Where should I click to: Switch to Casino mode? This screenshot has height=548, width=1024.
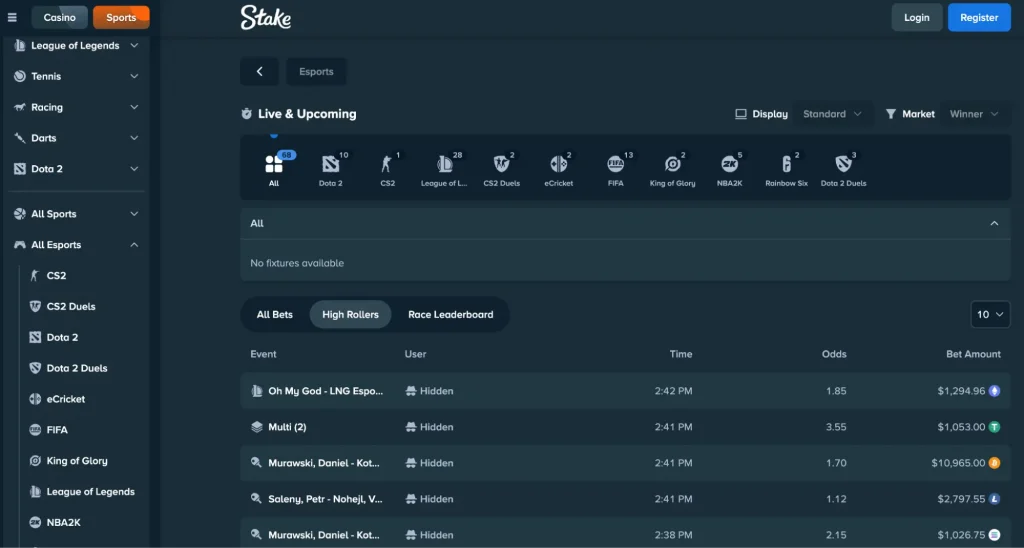[59, 17]
